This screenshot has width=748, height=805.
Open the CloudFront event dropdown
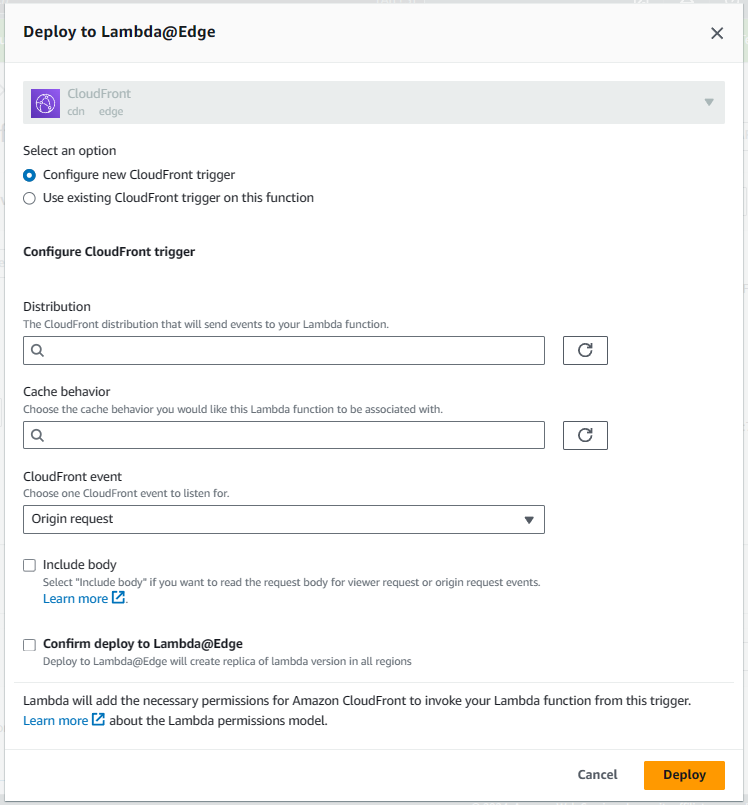[283, 520]
